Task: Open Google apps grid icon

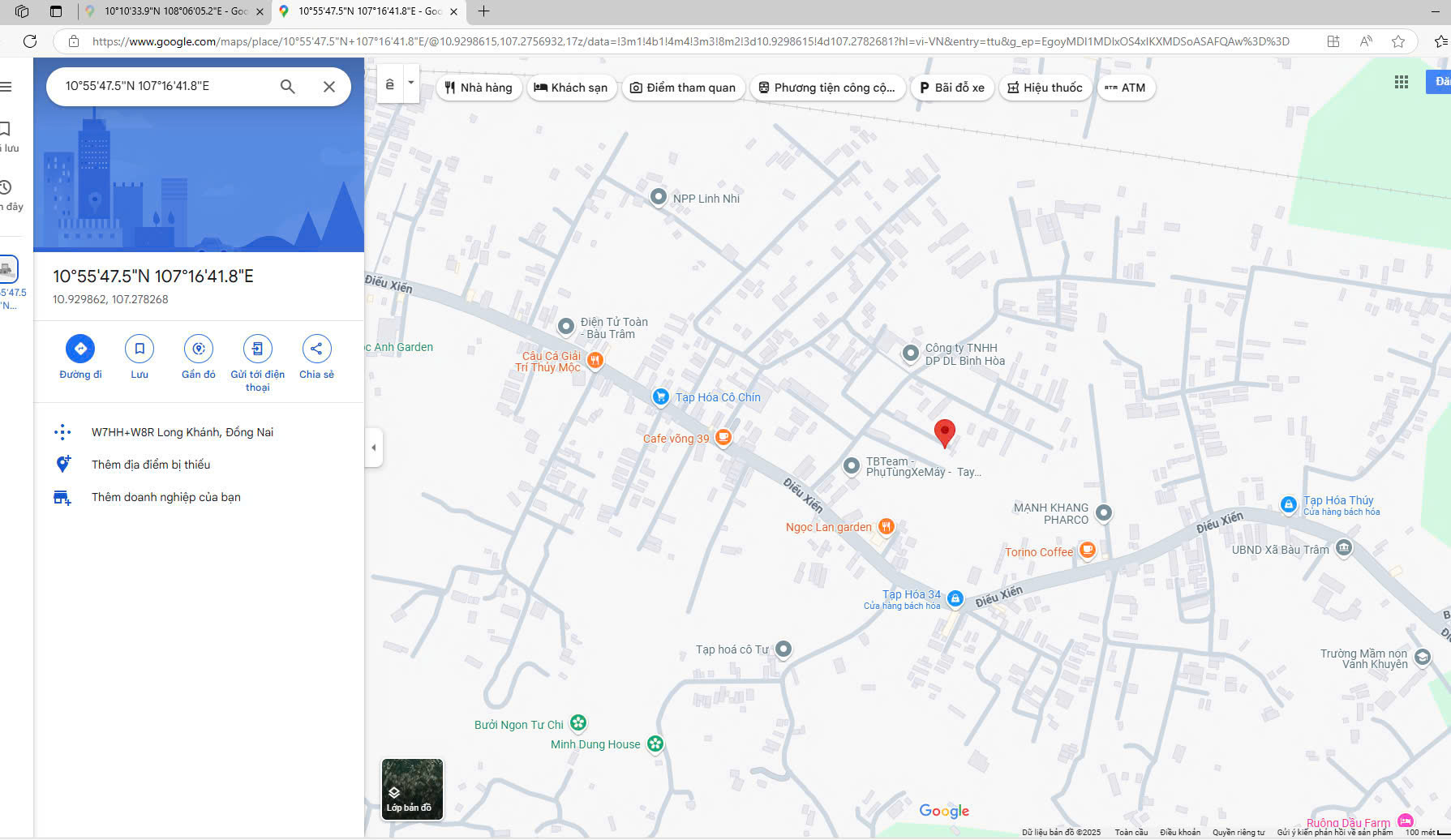Action: (x=1401, y=82)
